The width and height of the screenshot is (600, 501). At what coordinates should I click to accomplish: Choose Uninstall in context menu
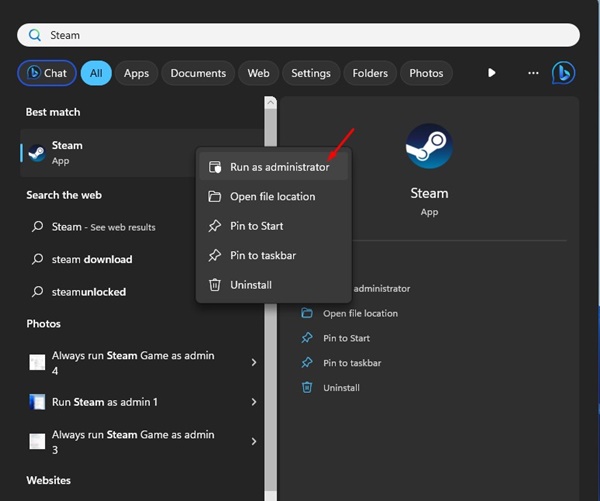click(274, 285)
